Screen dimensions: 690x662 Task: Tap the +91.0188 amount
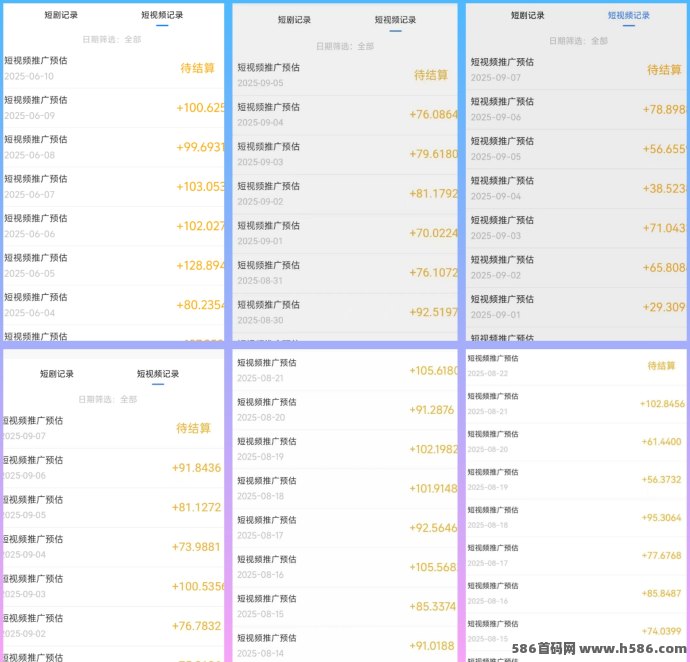point(432,646)
